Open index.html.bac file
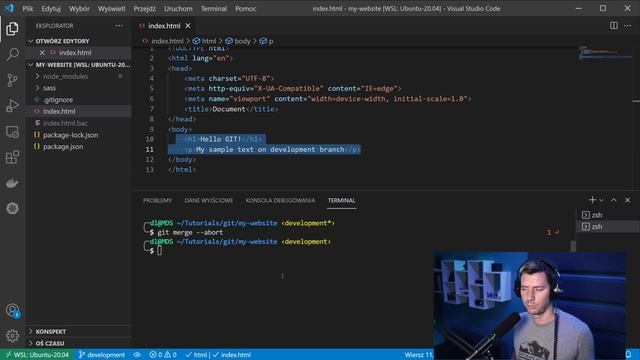 coord(65,123)
